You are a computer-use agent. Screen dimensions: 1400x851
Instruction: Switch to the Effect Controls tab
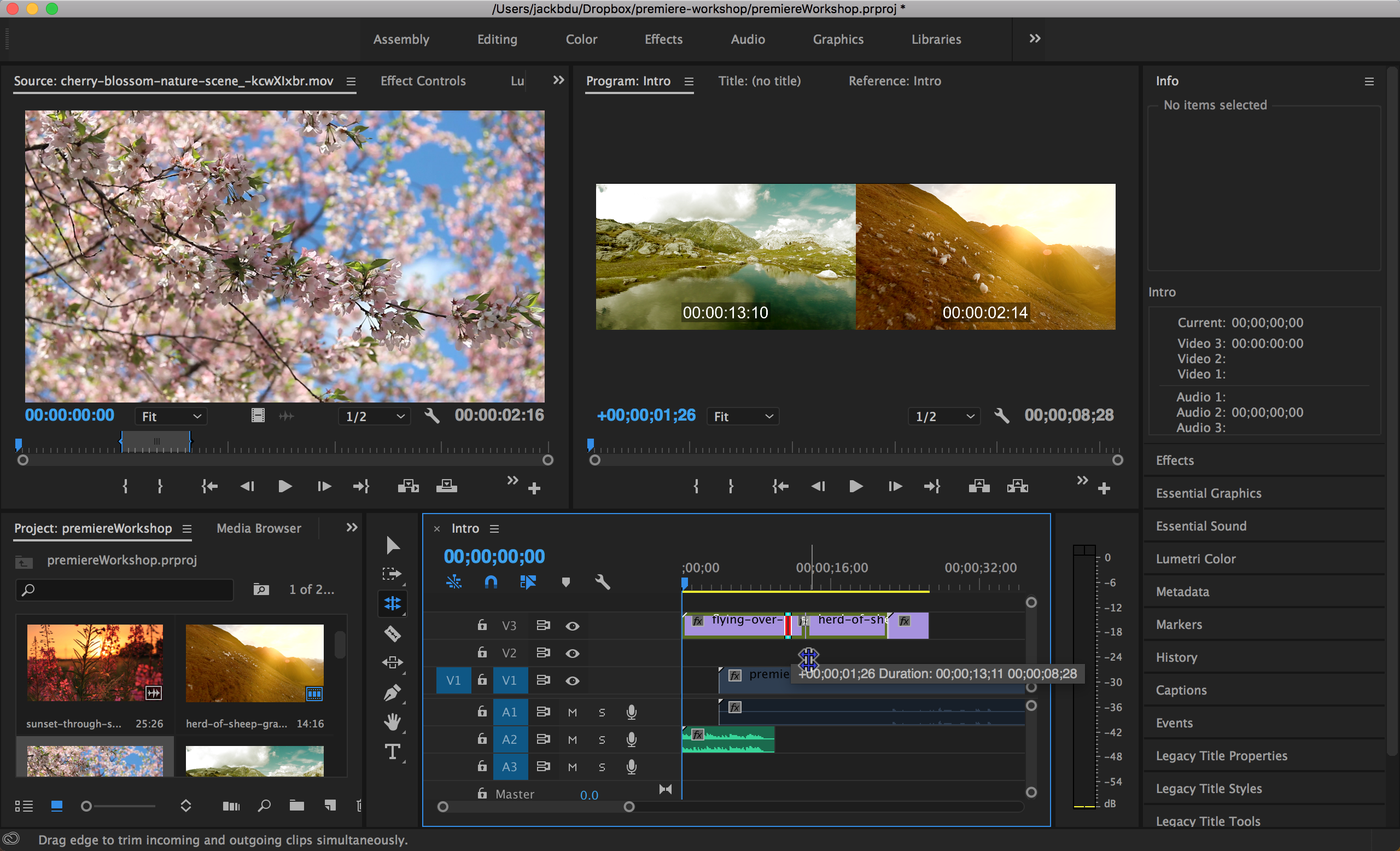click(x=423, y=80)
